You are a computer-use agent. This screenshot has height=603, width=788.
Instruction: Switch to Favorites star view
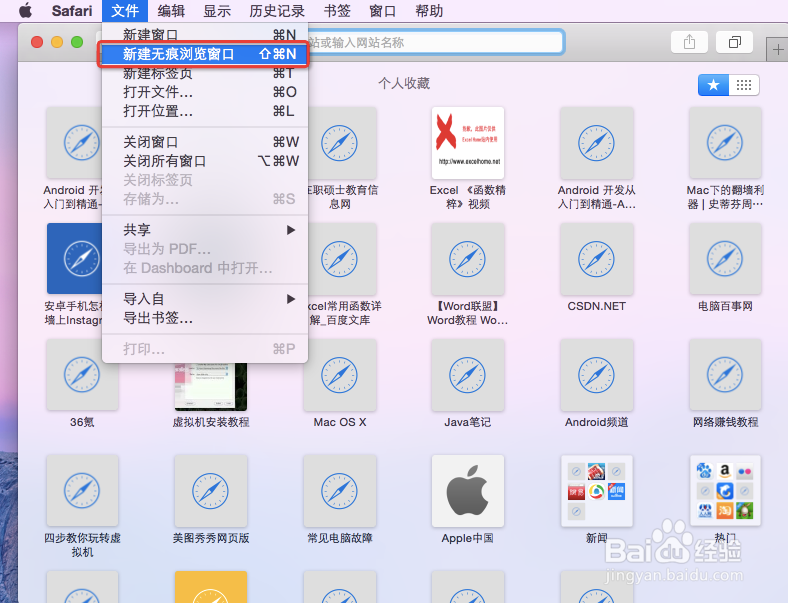tap(713, 85)
